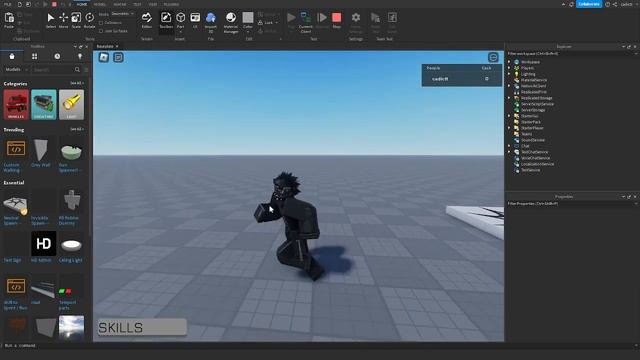Toggle the Join Surfaces checkbox

[101, 31]
